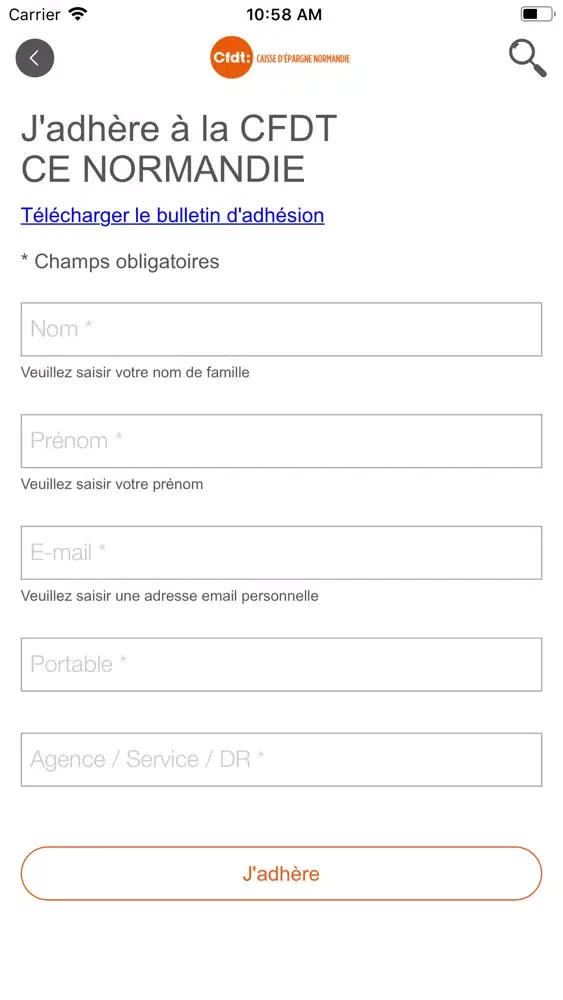Screen dimensions: 563x1000
Task: Focus the Nom input field
Action: pyautogui.click(x=281, y=329)
